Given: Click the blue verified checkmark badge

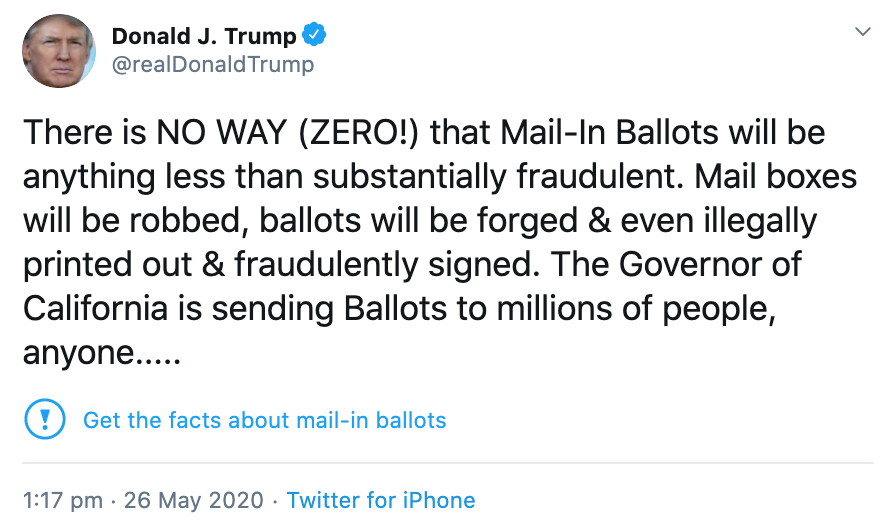Looking at the screenshot, I should point(315,37).
